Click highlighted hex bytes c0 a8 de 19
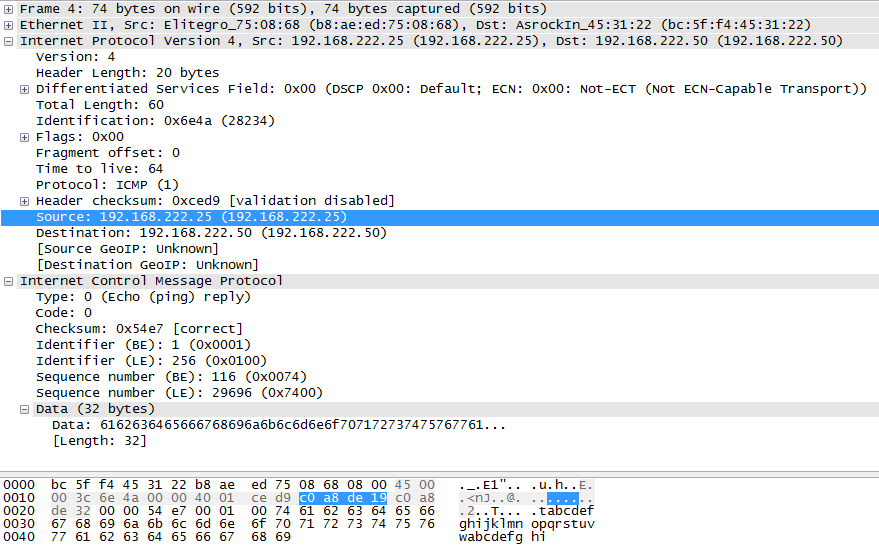The height and width of the screenshot is (549, 879). pos(343,498)
